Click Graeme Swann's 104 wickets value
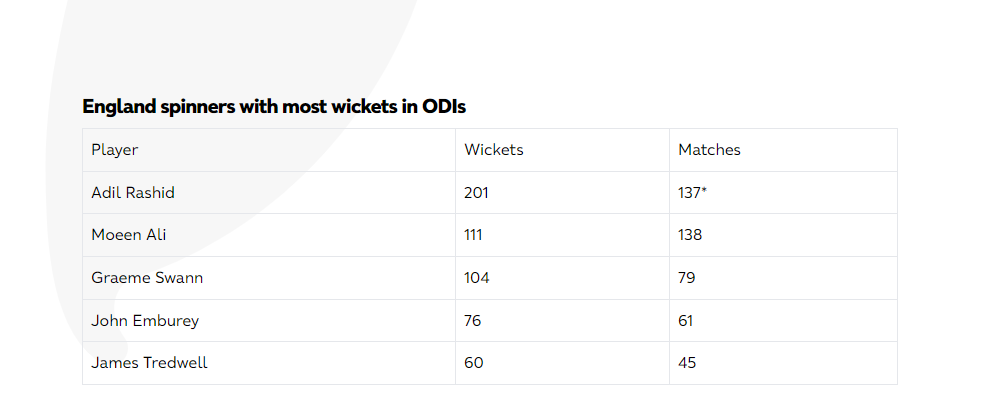The image size is (989, 406). pyautogui.click(x=477, y=278)
